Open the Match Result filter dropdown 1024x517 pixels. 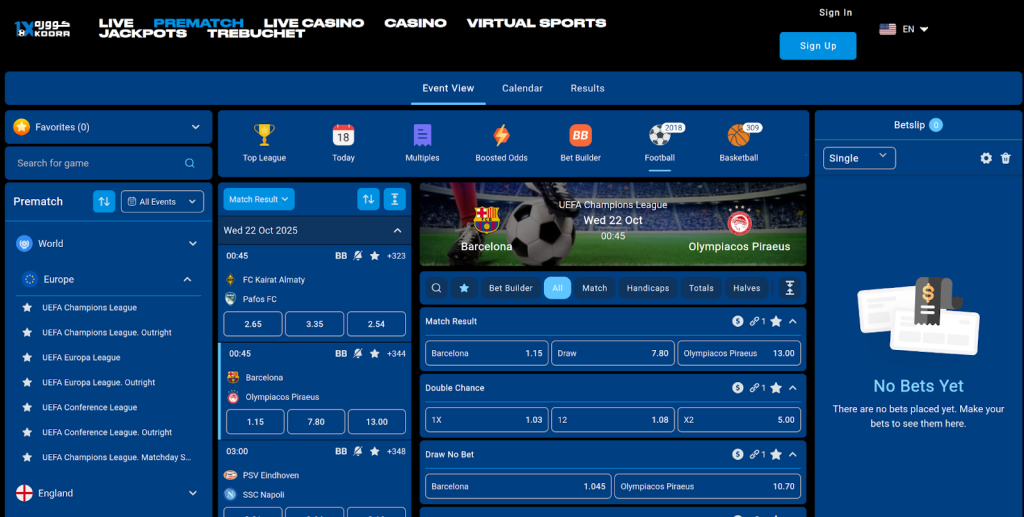[x=259, y=199]
